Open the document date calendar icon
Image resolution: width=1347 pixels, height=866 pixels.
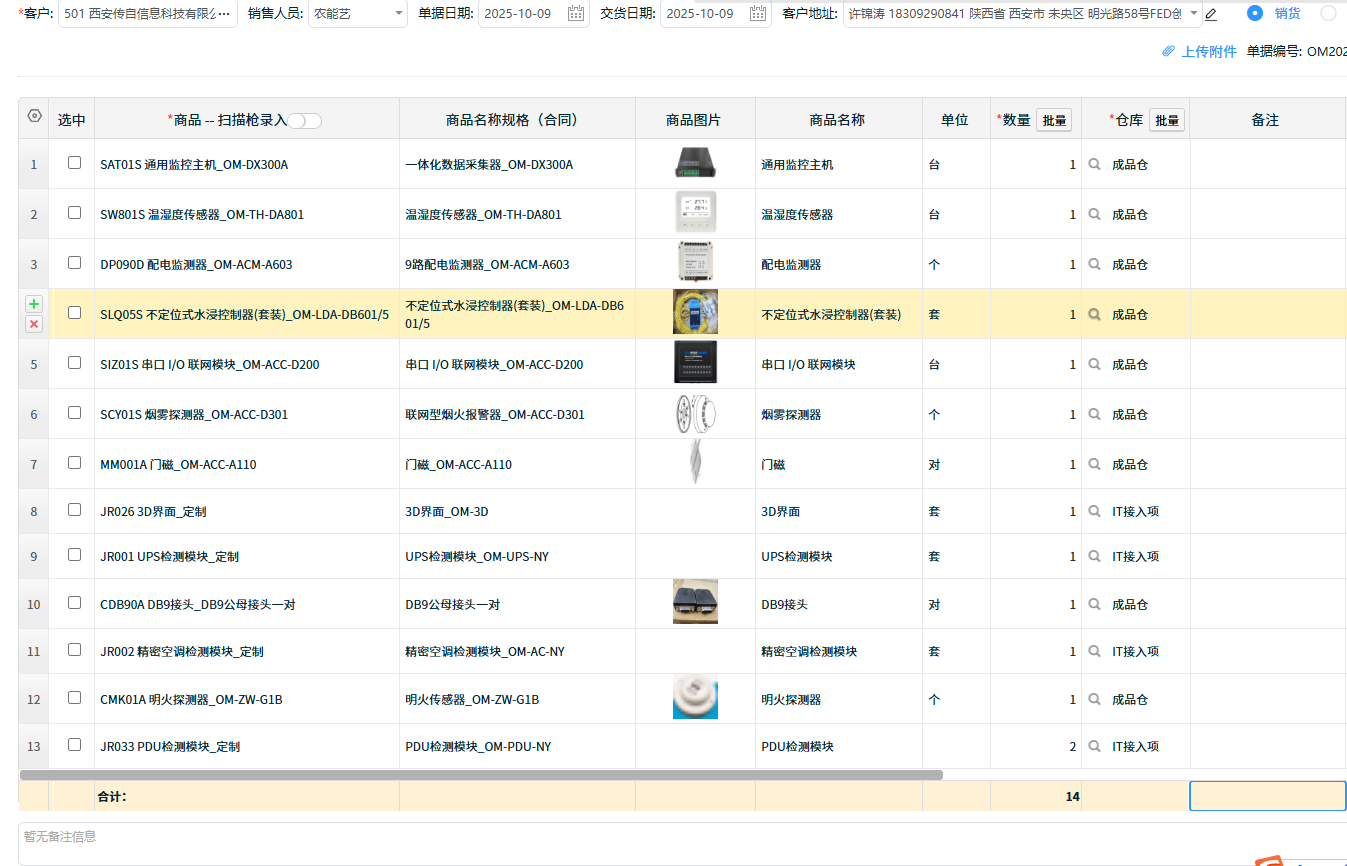tap(576, 14)
